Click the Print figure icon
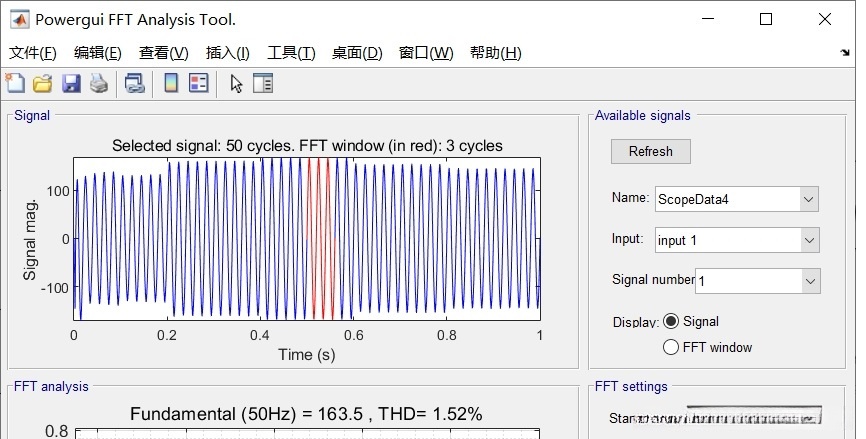 click(x=99, y=84)
